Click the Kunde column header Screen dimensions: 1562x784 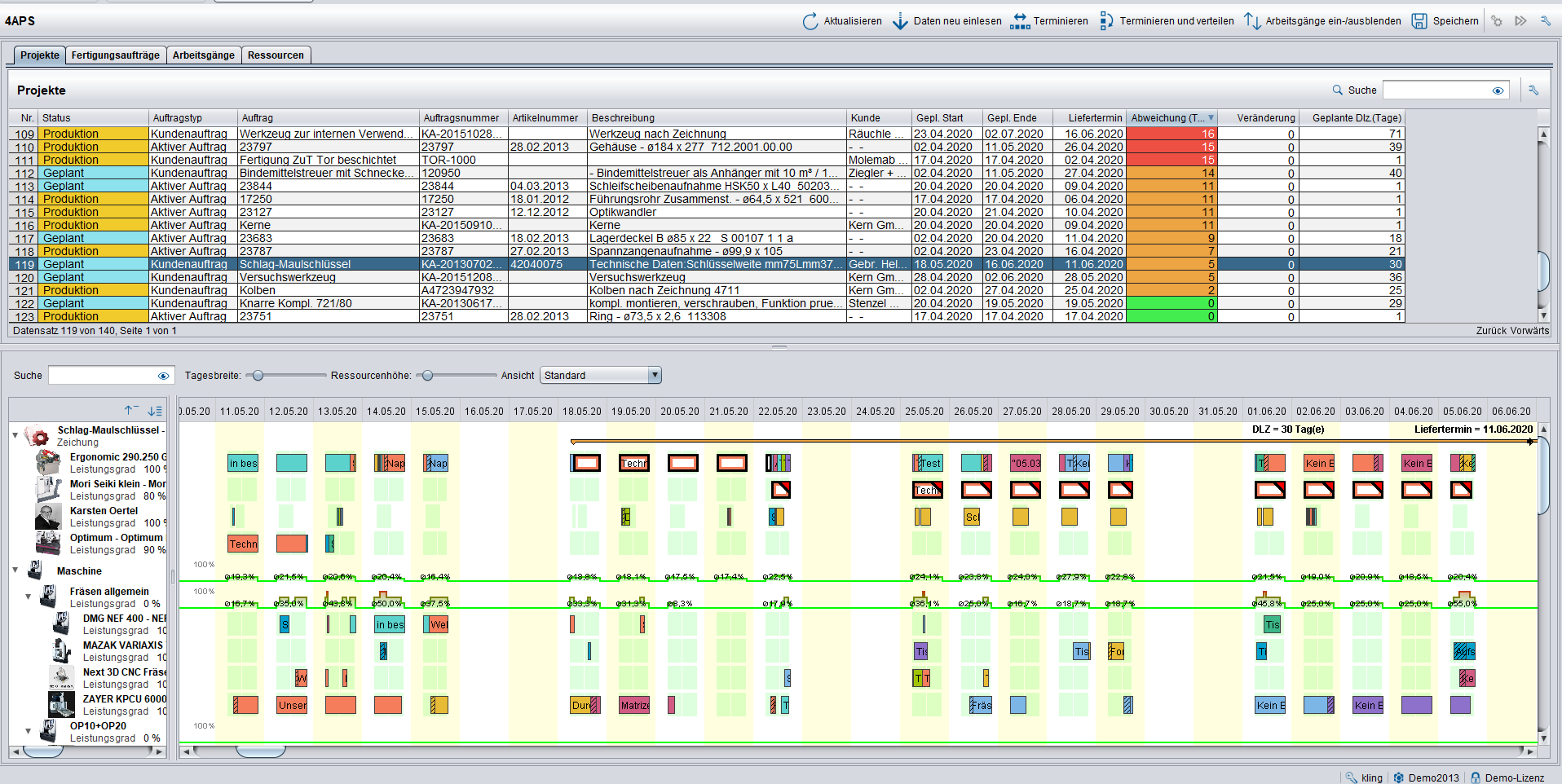pos(879,118)
